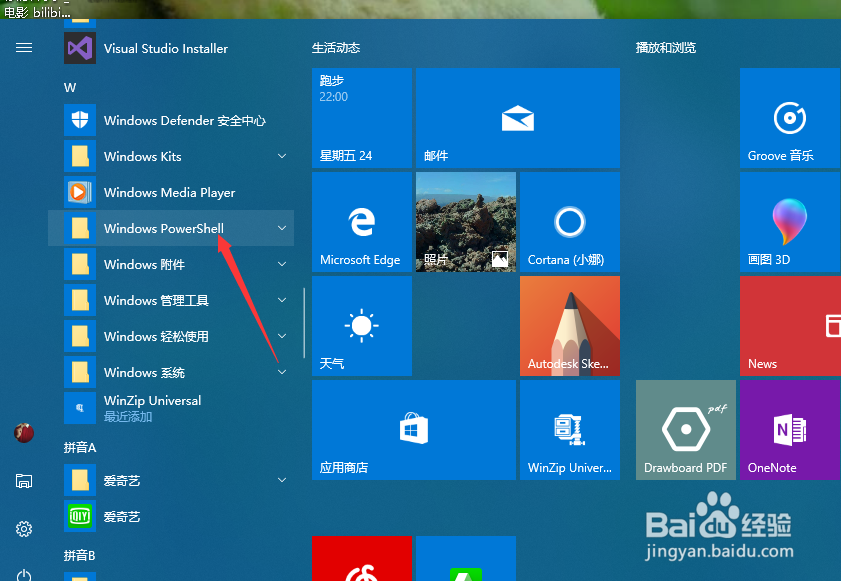This screenshot has height=581, width=841.
Task: Launch 爱奇艺 app with green icon
Action: (x=171, y=516)
